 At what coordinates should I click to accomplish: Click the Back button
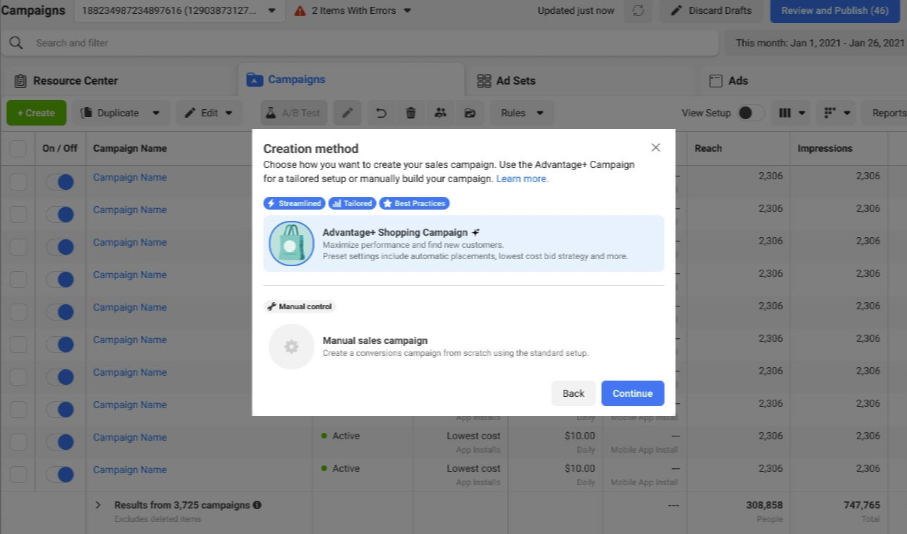pos(573,393)
